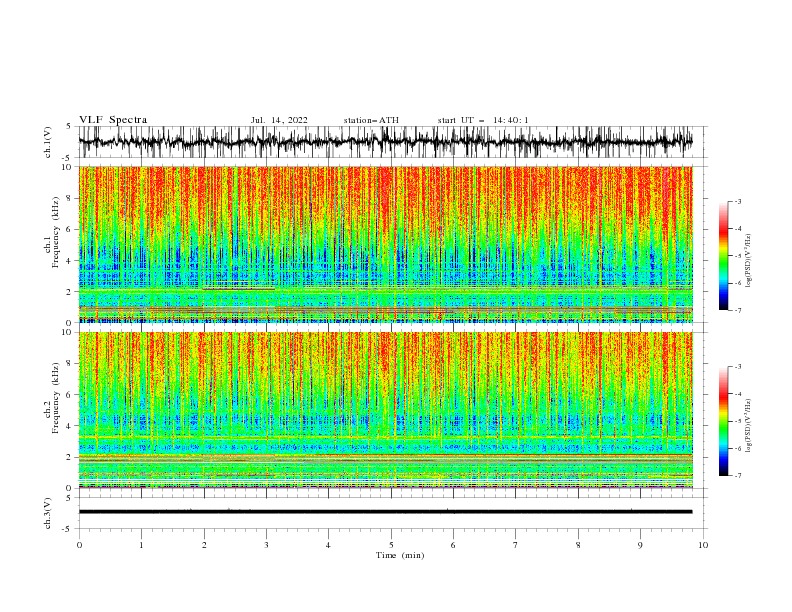Click time axis tick label "5"
The height and width of the screenshot is (612, 792).
coord(391,545)
